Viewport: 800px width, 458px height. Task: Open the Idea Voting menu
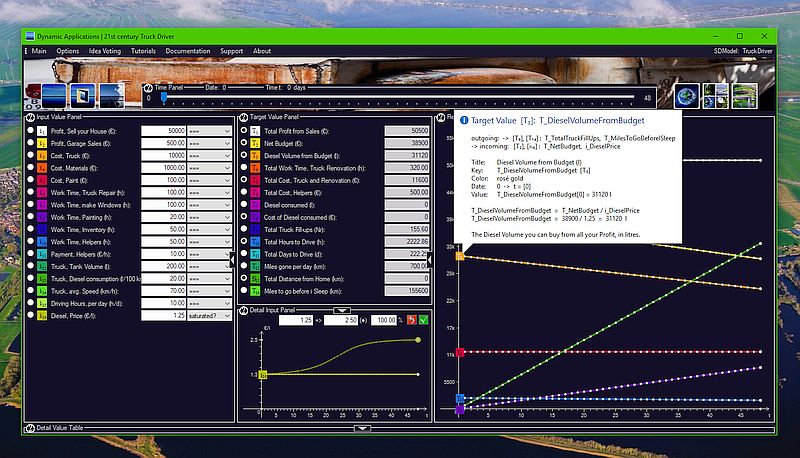[105, 51]
